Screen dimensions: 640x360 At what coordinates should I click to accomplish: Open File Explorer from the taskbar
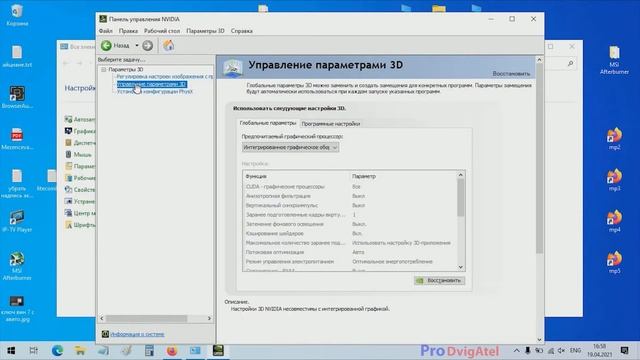(x=80, y=351)
